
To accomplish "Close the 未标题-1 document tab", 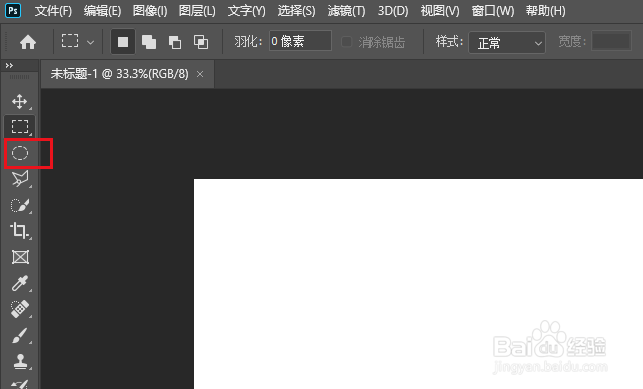I will point(200,74).
